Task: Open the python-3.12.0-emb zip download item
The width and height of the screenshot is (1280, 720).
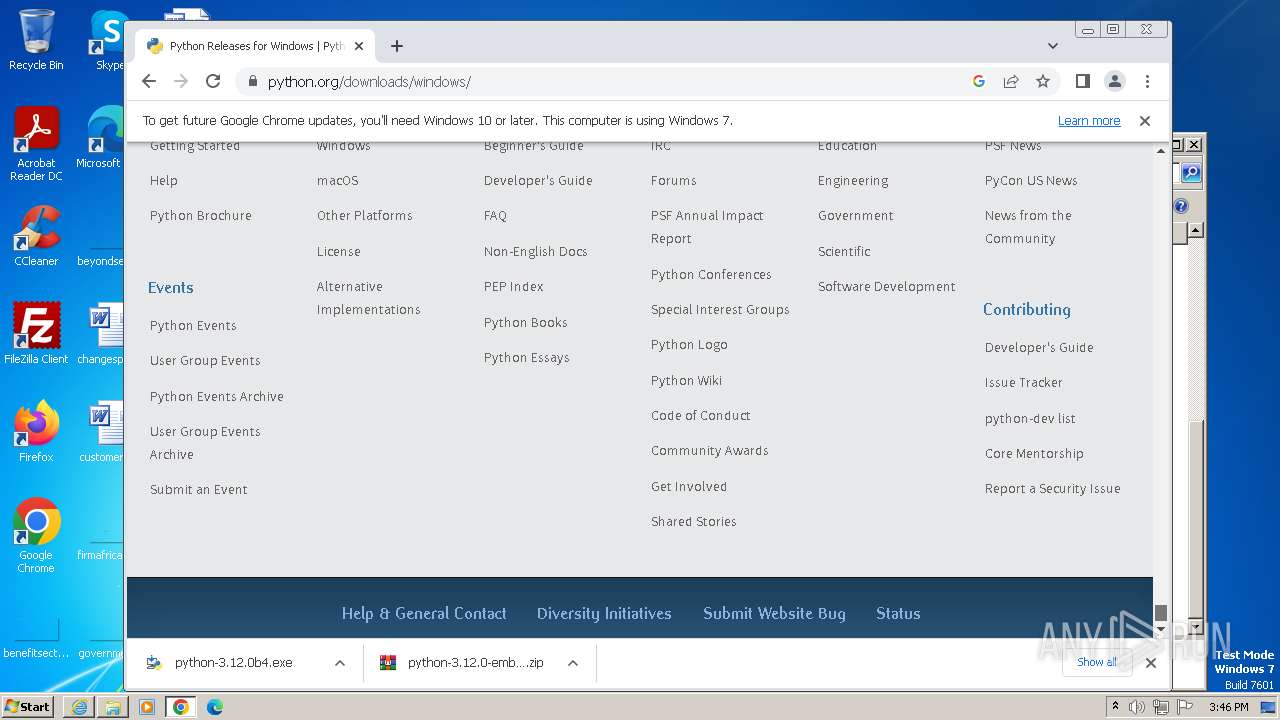Action: [463, 663]
